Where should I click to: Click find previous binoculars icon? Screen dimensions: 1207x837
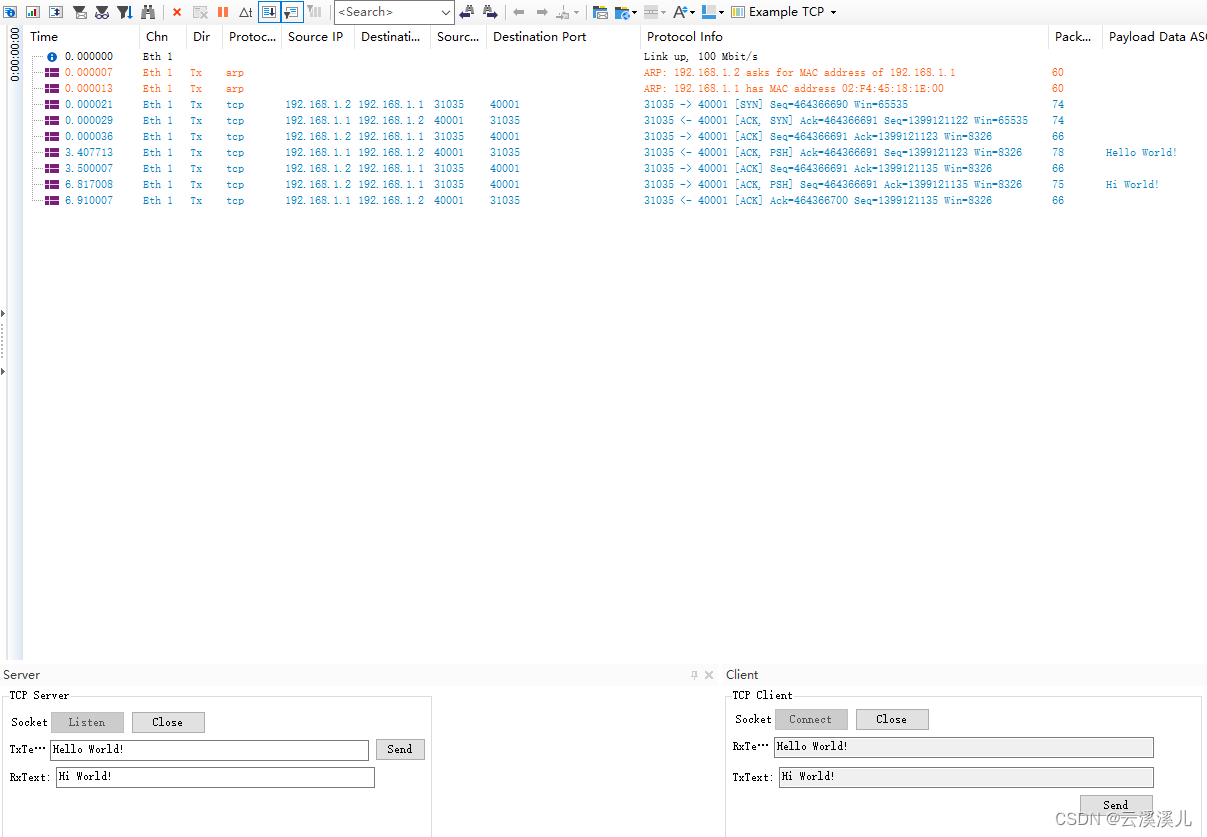pyautogui.click(x=467, y=12)
